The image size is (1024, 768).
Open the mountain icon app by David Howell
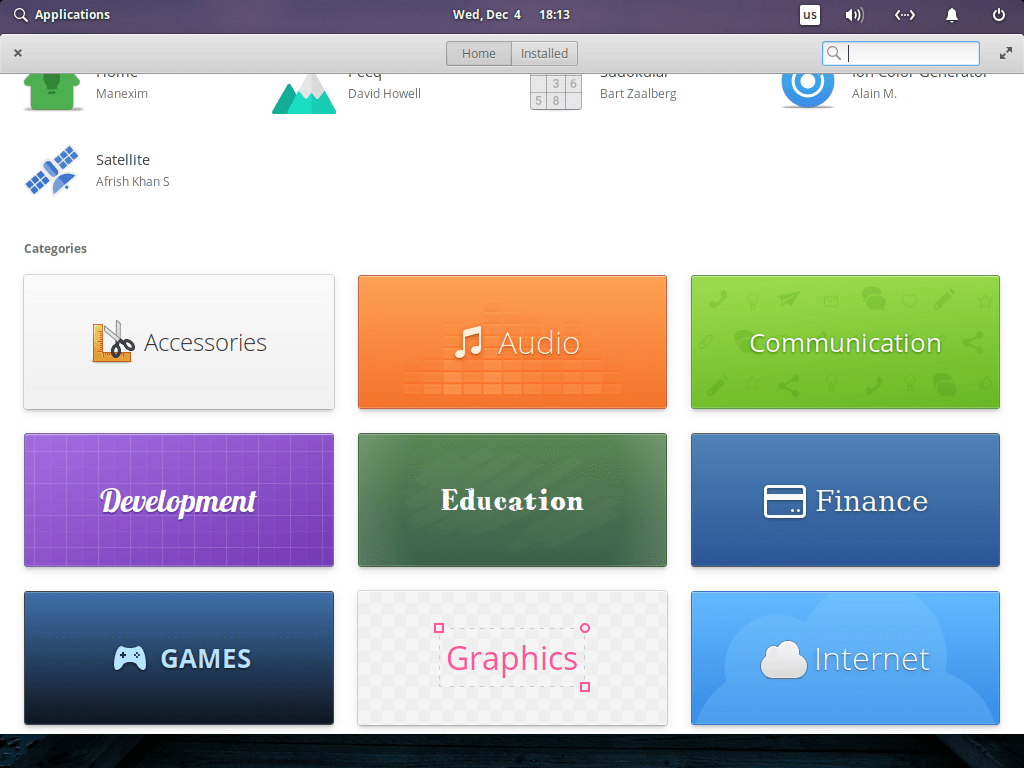304,94
